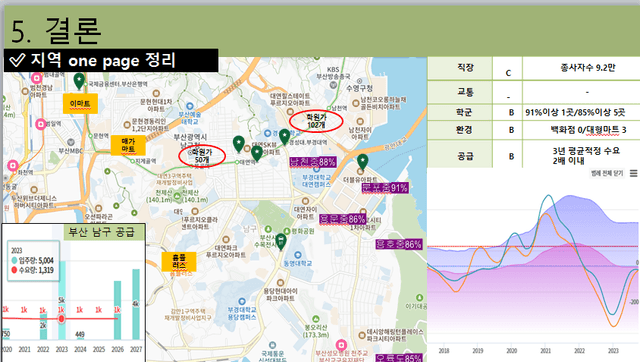Click the 2018 label on trend chart axis

[444, 351]
